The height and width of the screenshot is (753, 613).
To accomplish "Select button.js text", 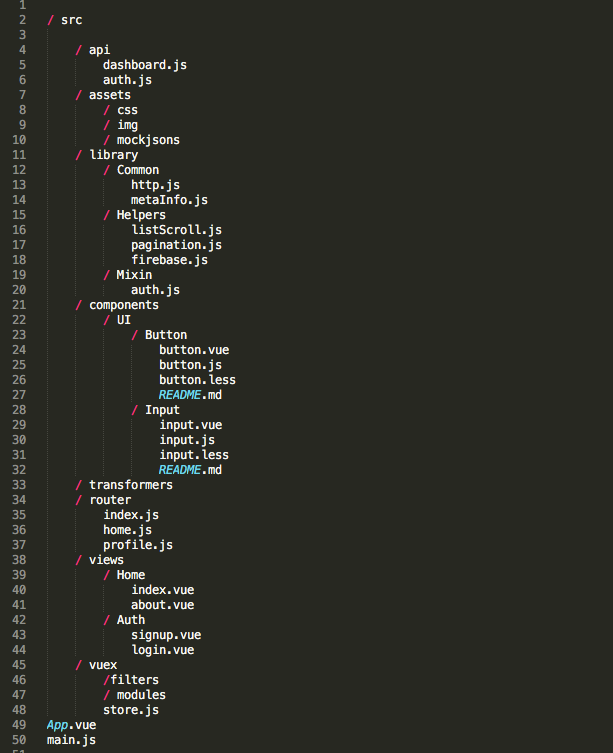I will tap(190, 364).
